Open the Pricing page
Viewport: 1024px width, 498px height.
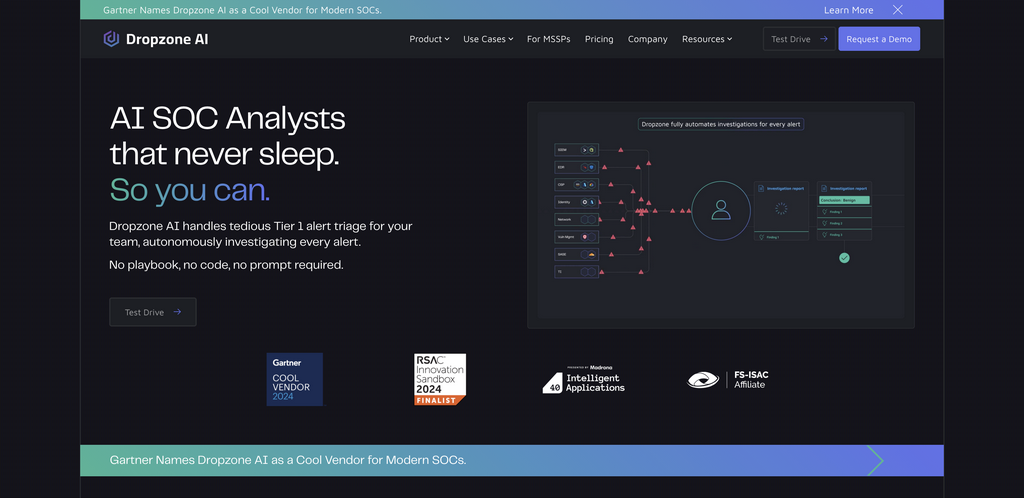tap(599, 39)
